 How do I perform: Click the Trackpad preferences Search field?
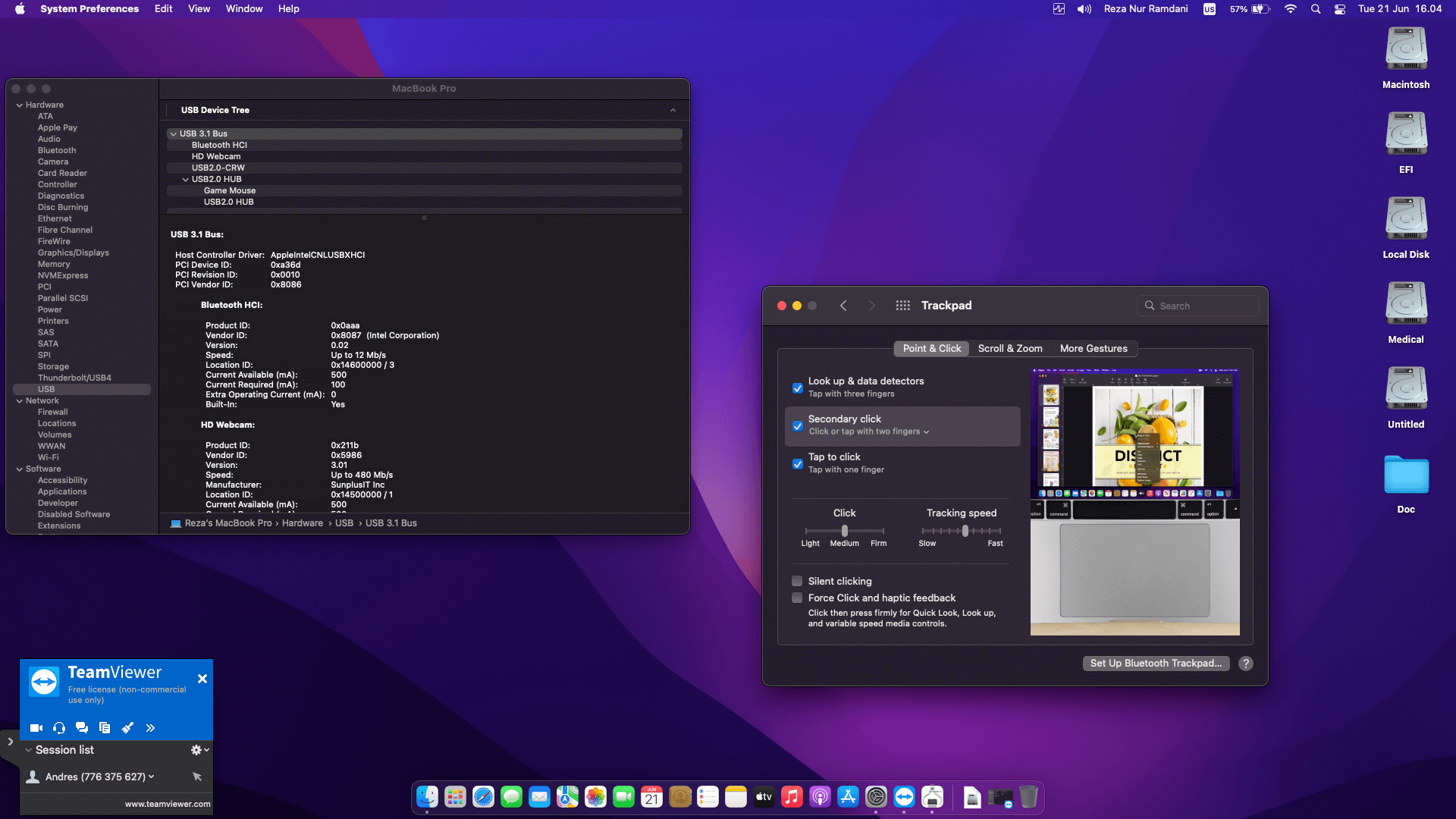tap(1198, 306)
